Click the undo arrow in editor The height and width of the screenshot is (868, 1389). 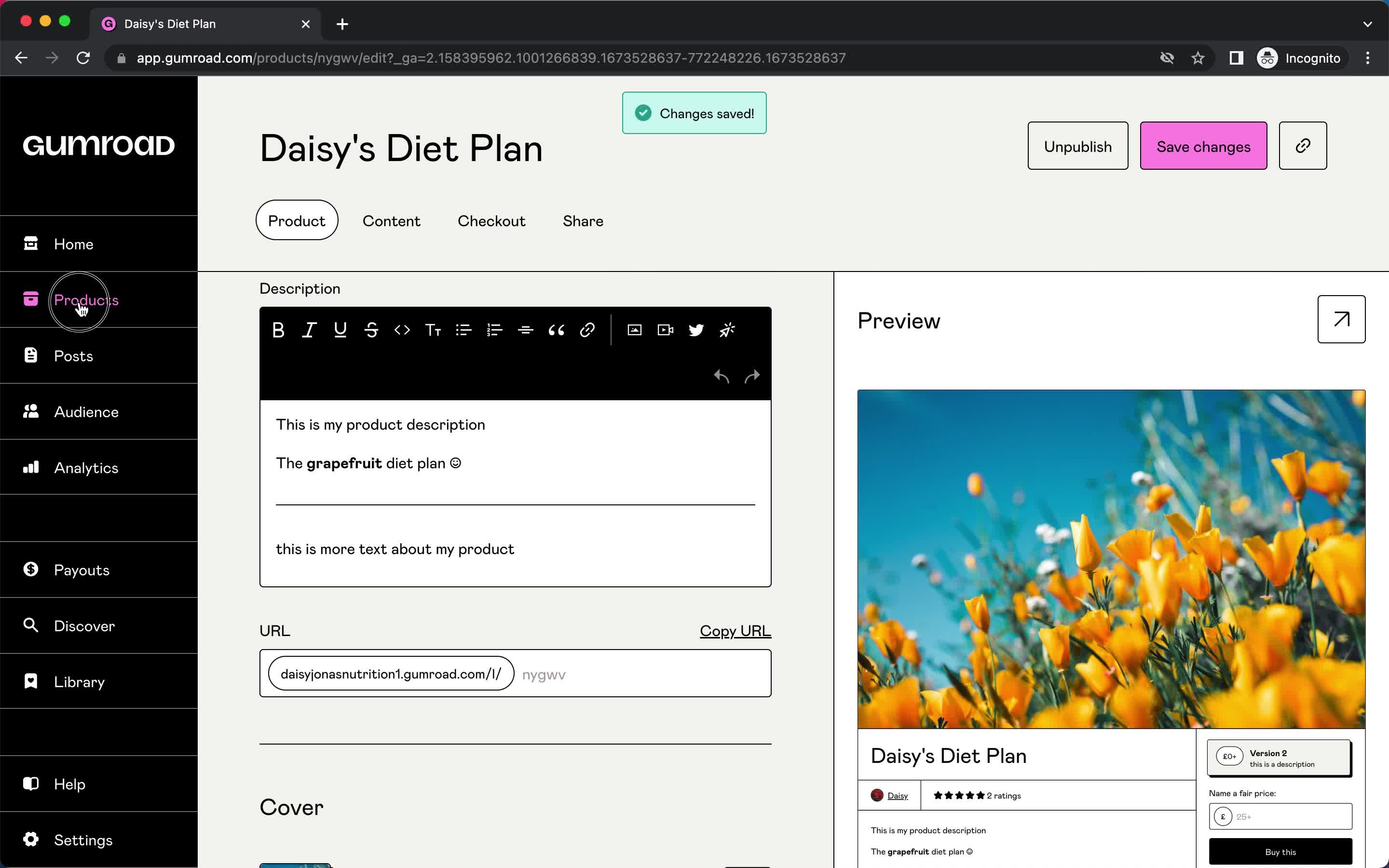[x=721, y=375]
